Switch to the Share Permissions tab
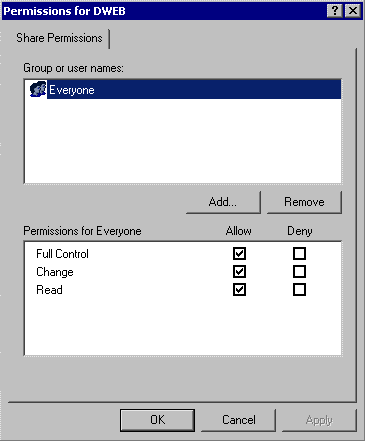Viewport: 365px width, 441px height. coord(59,38)
